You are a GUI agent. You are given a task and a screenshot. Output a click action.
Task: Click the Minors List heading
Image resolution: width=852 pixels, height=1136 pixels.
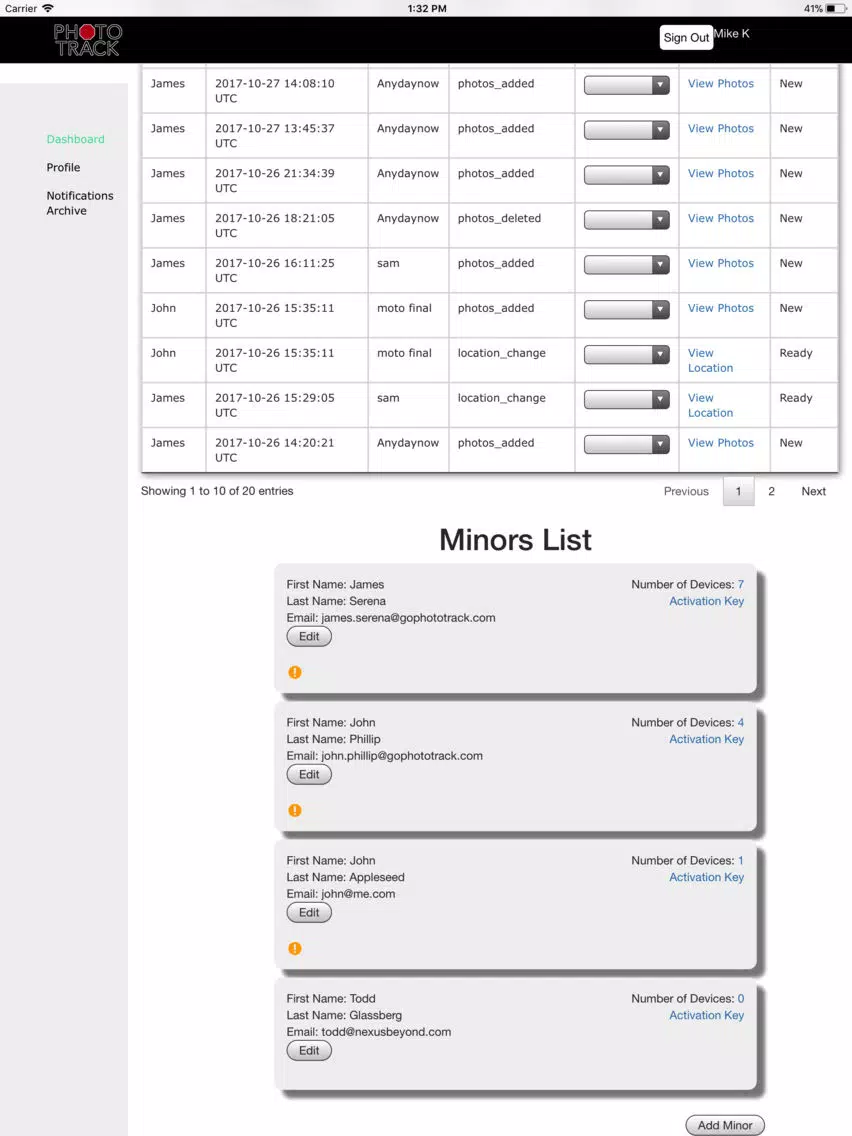[x=515, y=540]
